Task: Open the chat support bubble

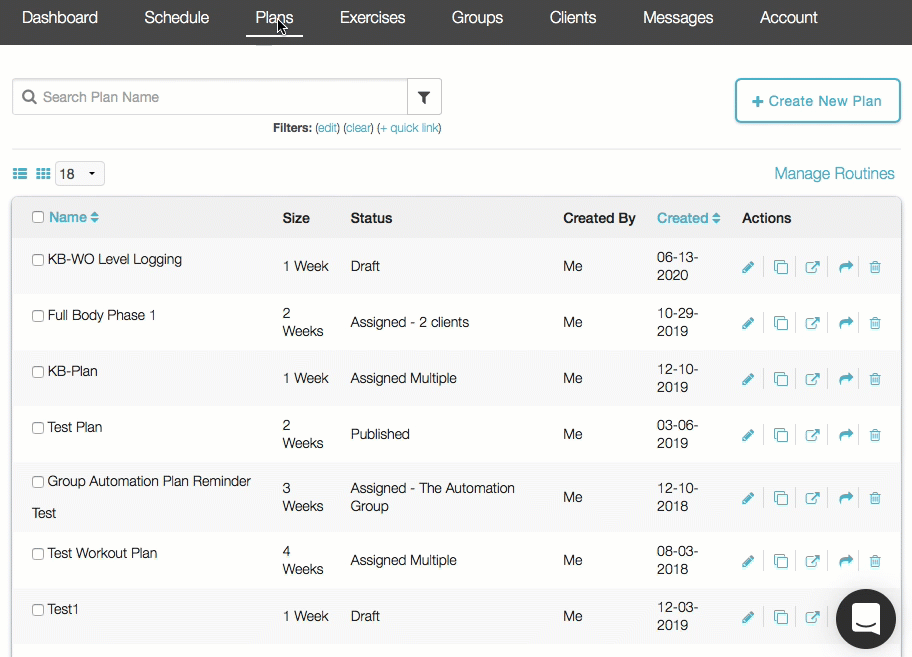Action: [865, 619]
